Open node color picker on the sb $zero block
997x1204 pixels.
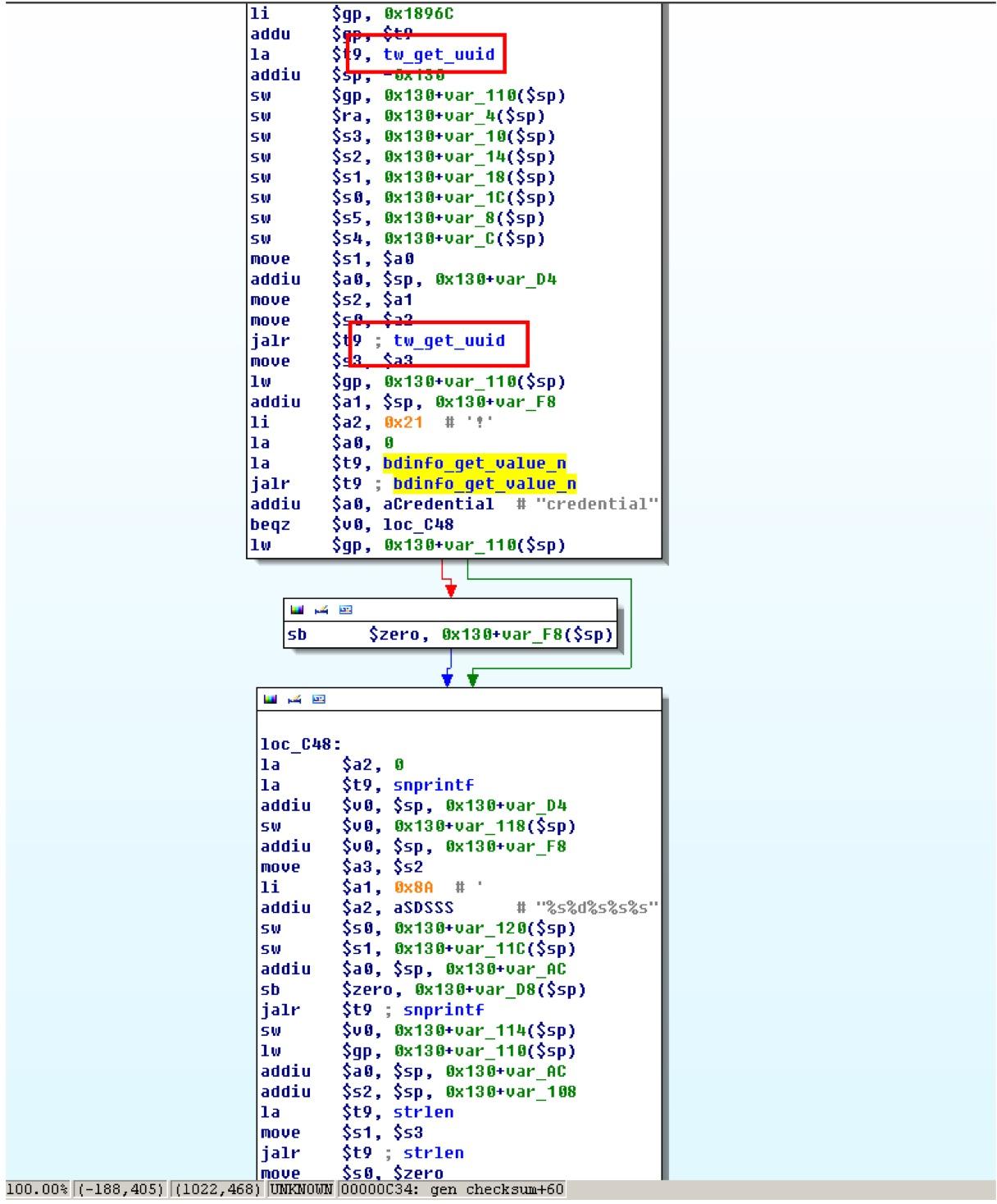coord(297,610)
